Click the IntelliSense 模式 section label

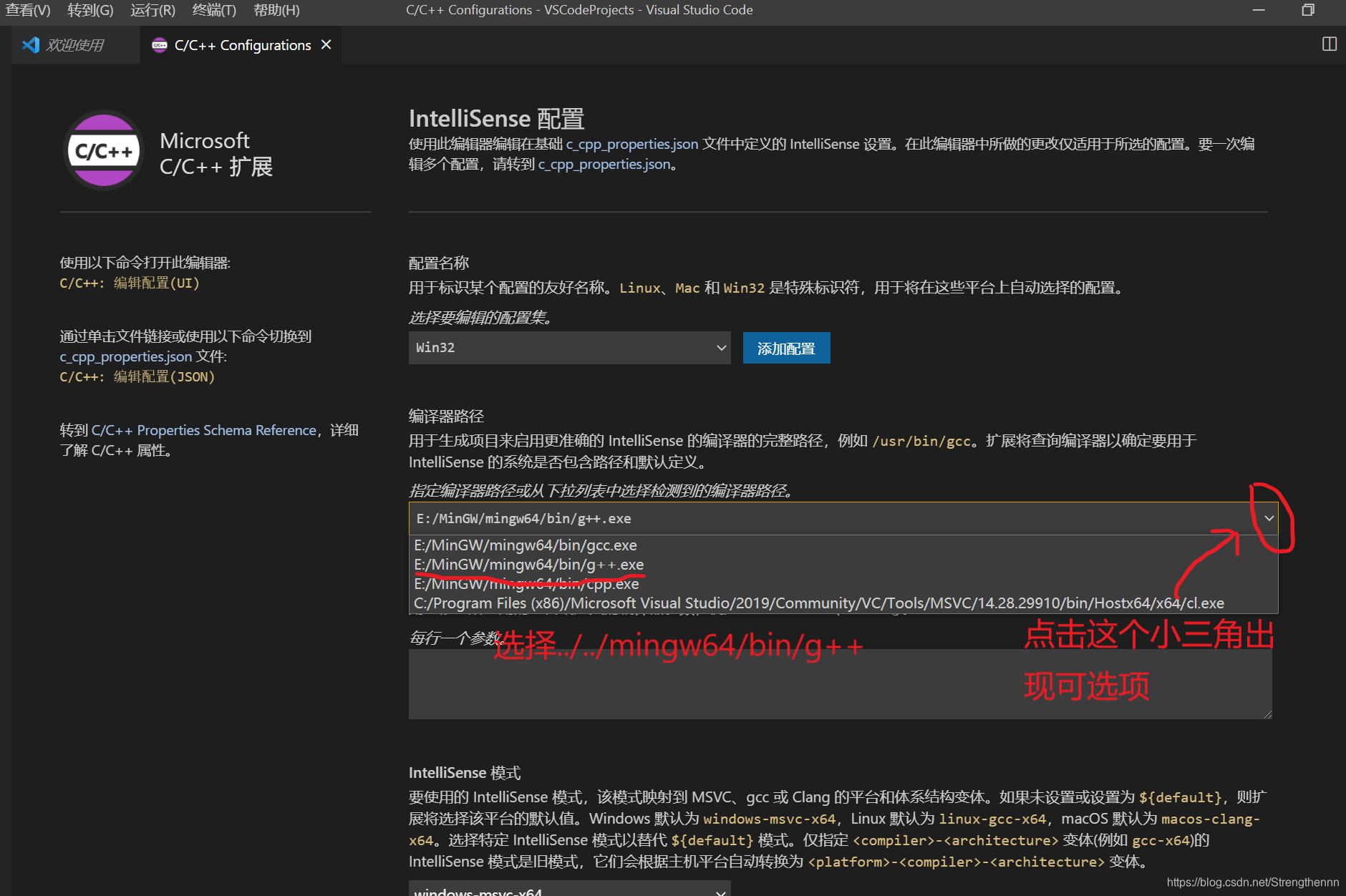coord(465,773)
